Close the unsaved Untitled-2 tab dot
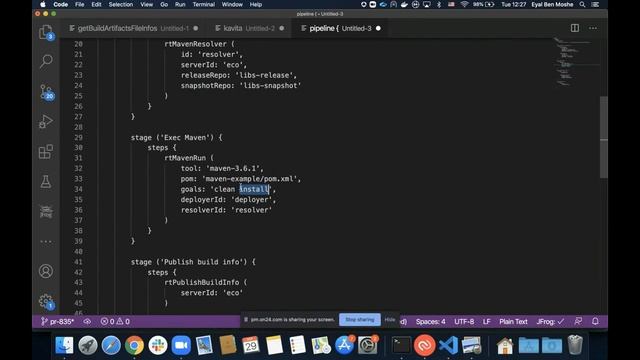The width and height of the screenshot is (640, 360). 282,28
